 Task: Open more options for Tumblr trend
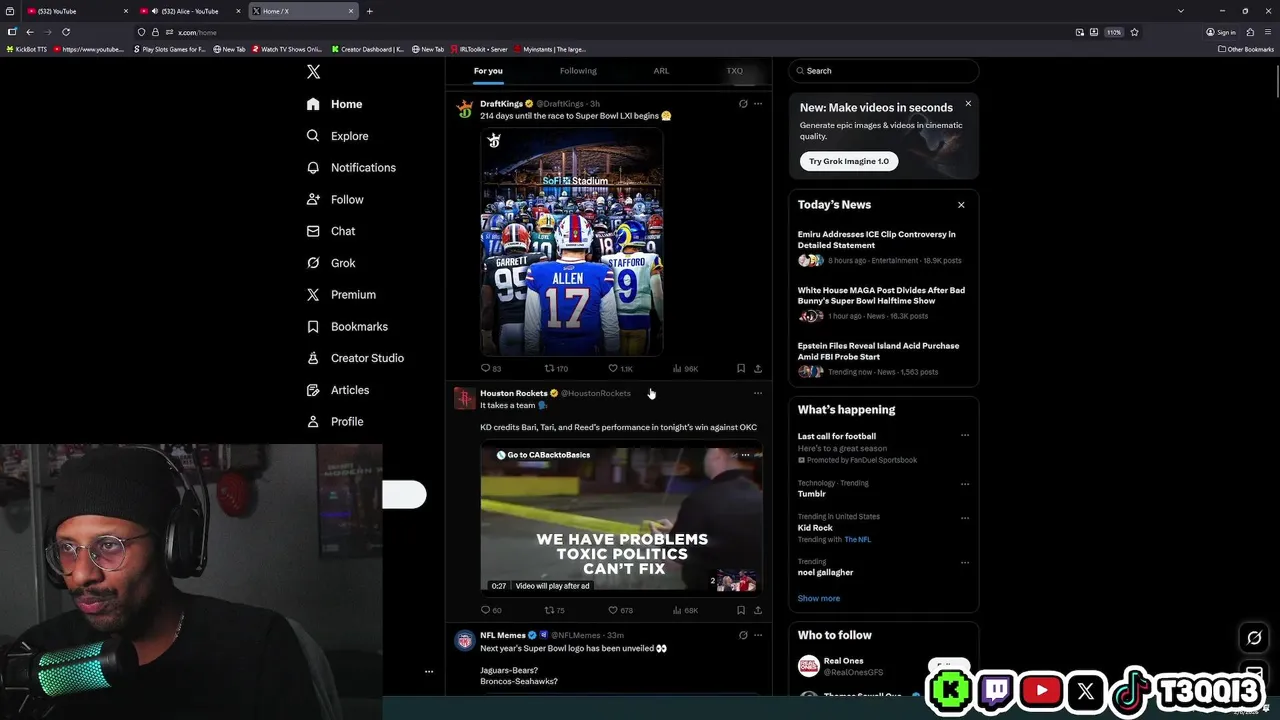[x=965, y=484]
